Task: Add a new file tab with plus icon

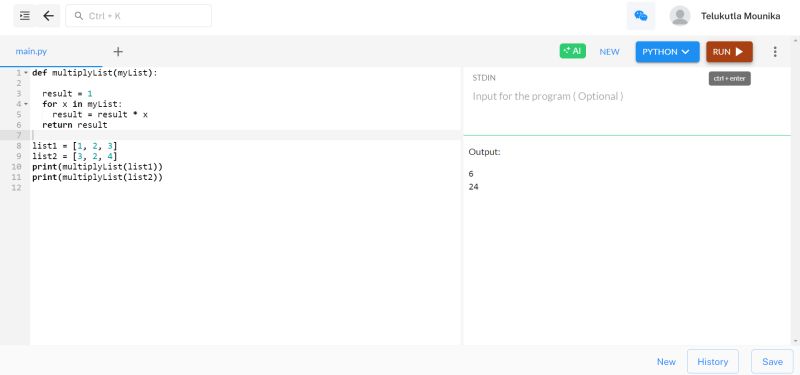Action: [118, 52]
